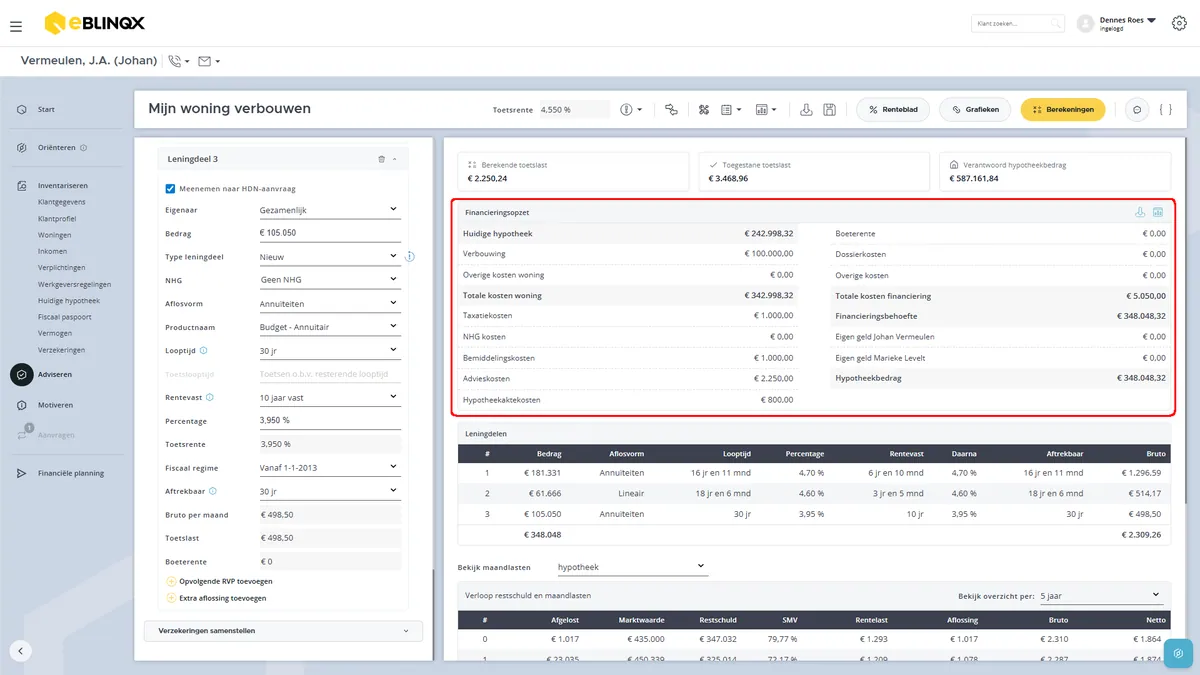The height and width of the screenshot is (675, 1200).
Task: Open Klantgegevens in the sidebar
Action: coord(61,202)
